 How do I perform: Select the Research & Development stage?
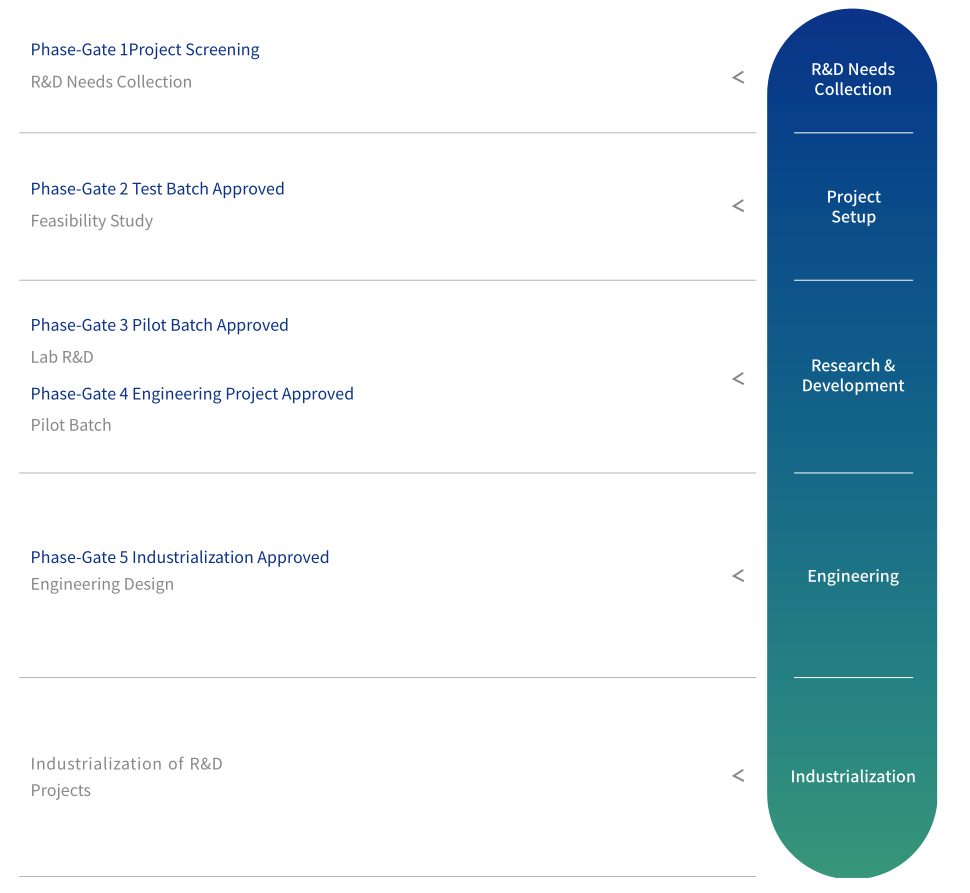click(x=852, y=376)
